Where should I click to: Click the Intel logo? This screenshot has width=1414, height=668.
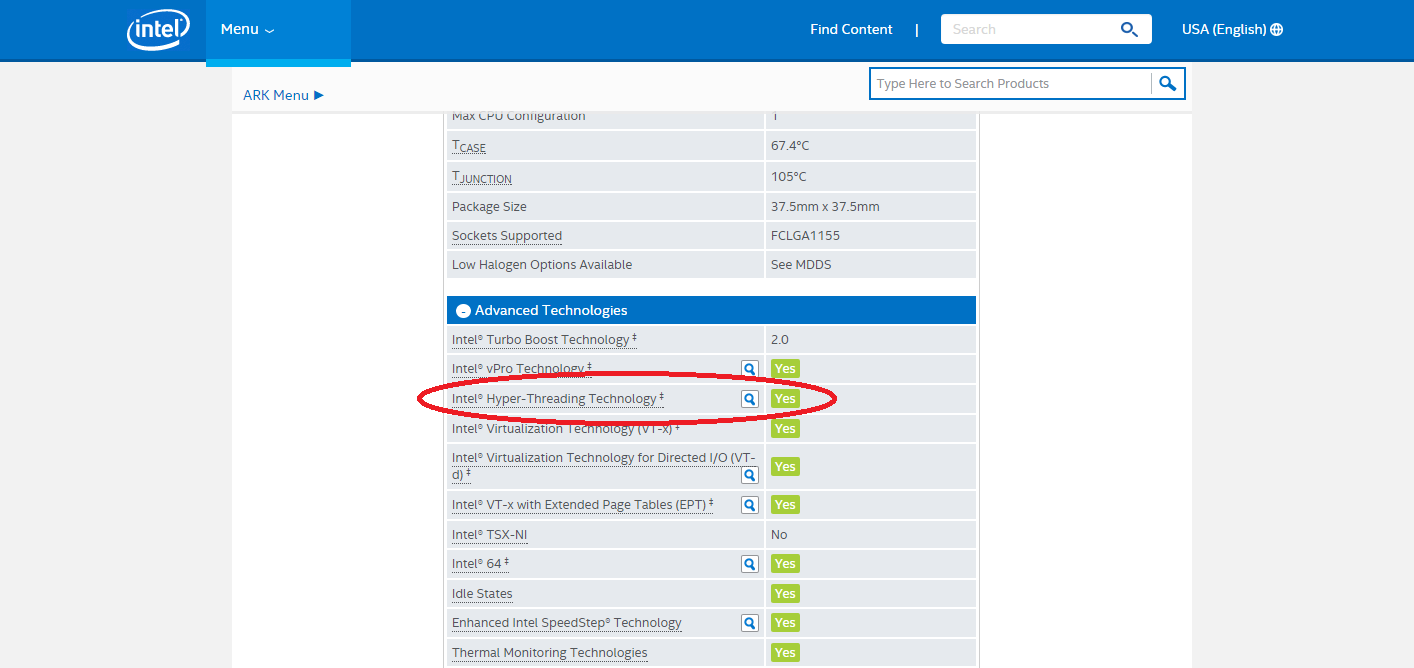click(158, 30)
